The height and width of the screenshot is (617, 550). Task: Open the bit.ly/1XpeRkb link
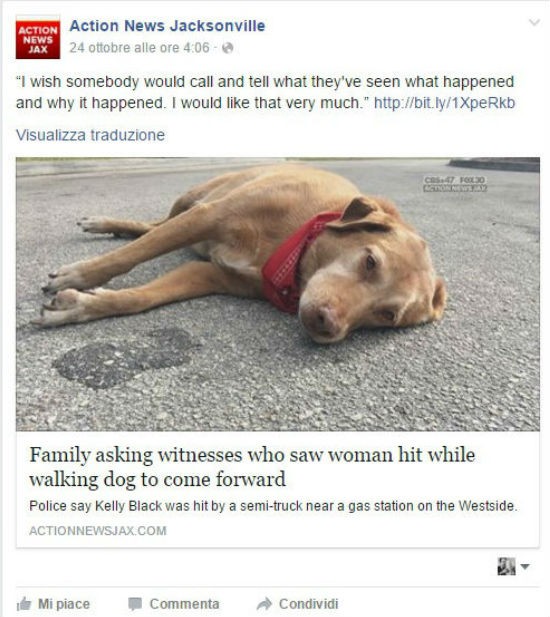pos(444,103)
